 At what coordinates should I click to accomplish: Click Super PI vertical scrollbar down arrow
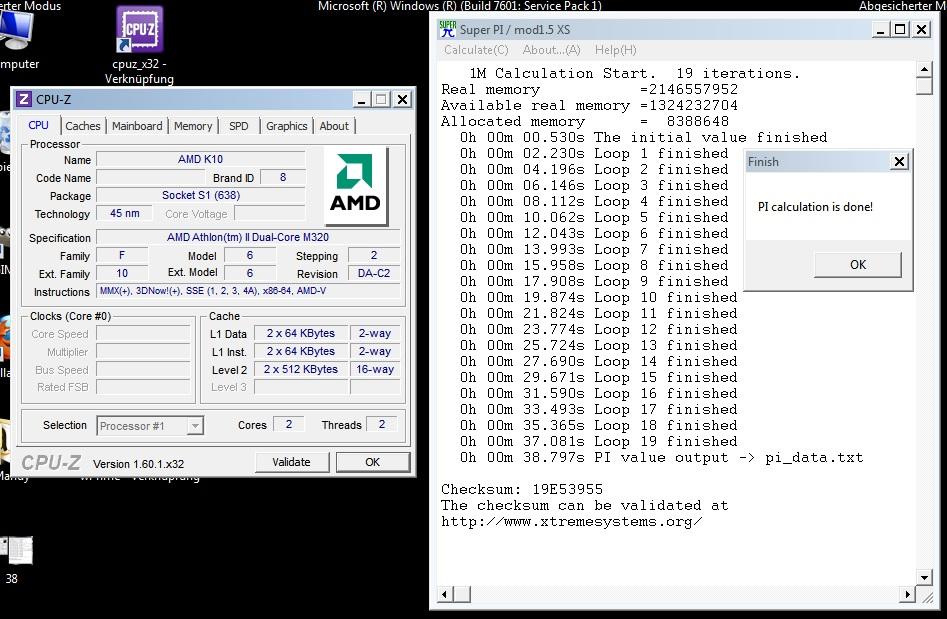924,578
